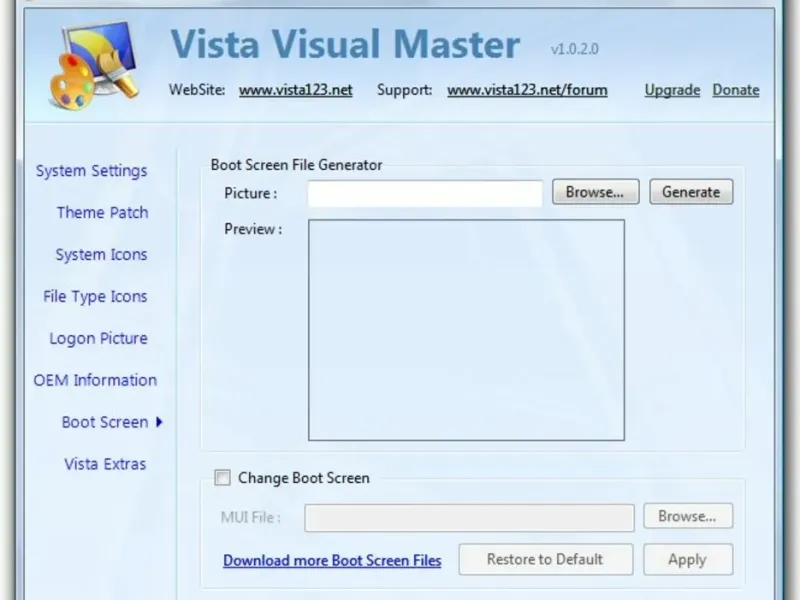The width and height of the screenshot is (800, 600).
Task: Click the Generate button
Action: click(691, 192)
